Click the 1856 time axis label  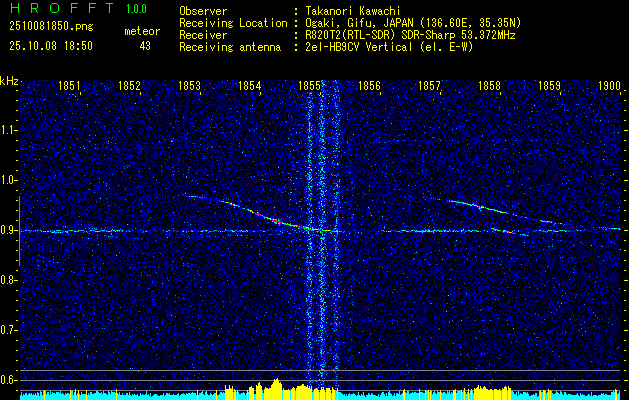click(x=369, y=86)
